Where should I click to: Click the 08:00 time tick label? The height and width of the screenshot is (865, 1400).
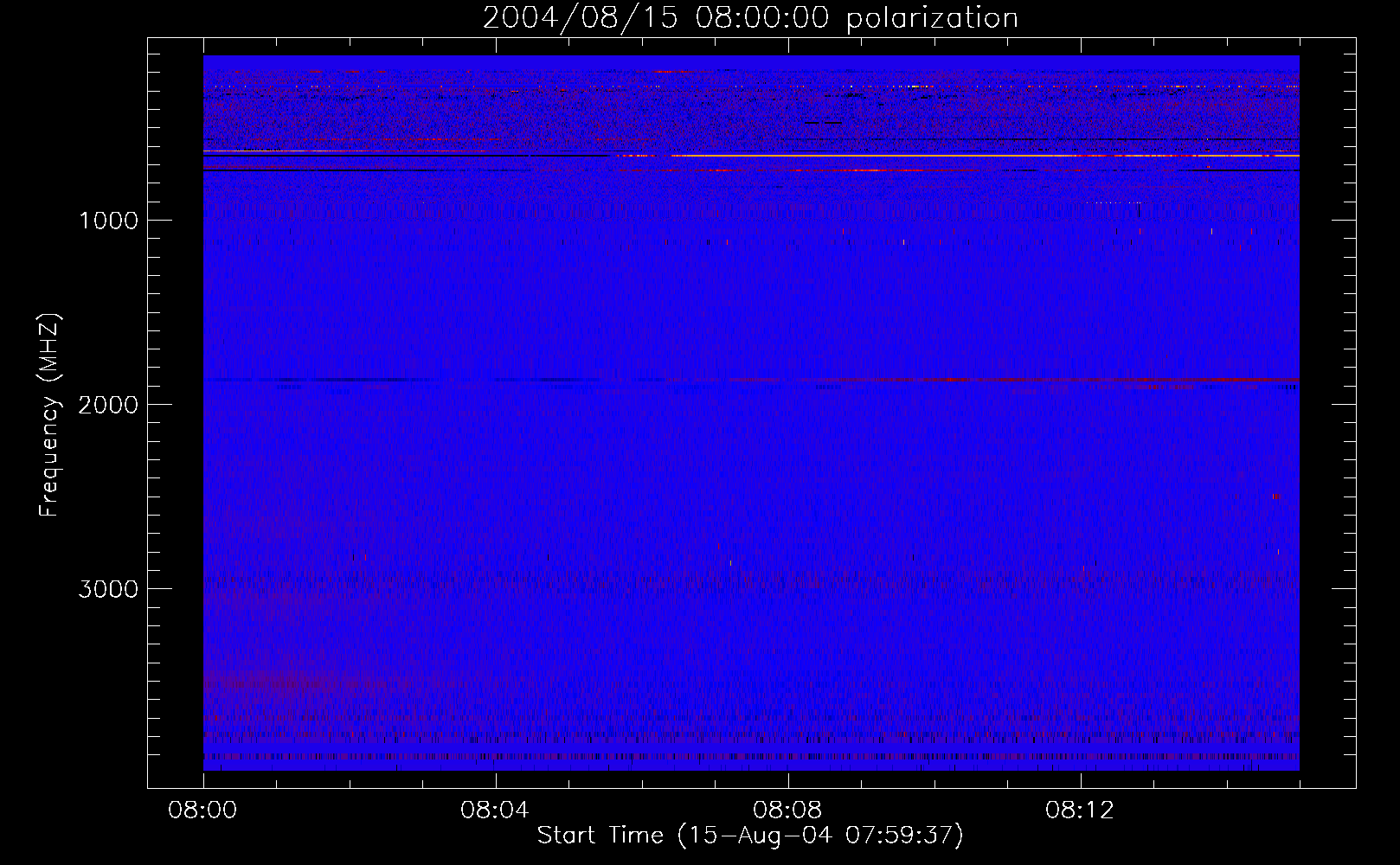click(202, 811)
